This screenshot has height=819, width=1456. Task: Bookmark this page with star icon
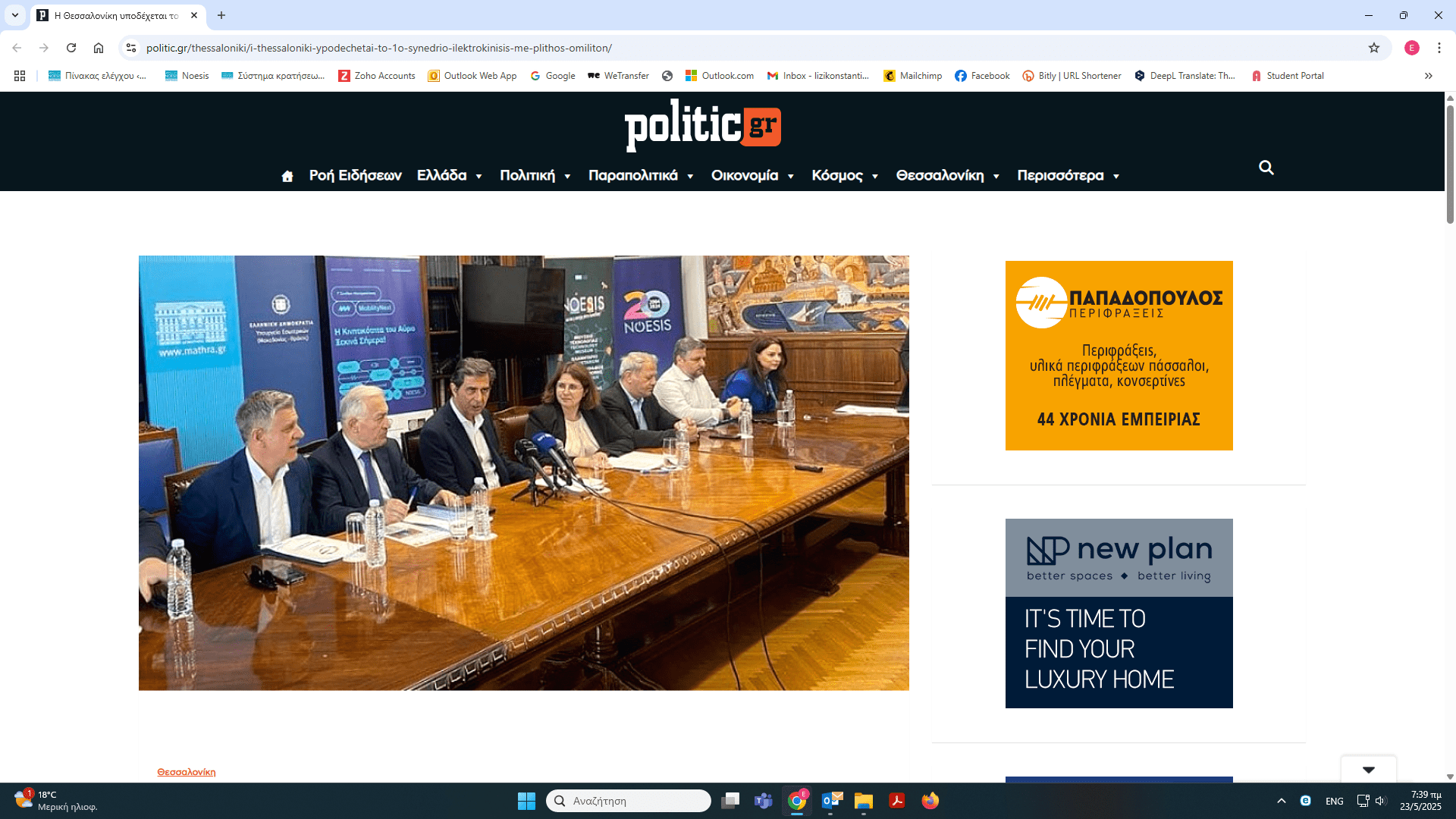(1373, 48)
